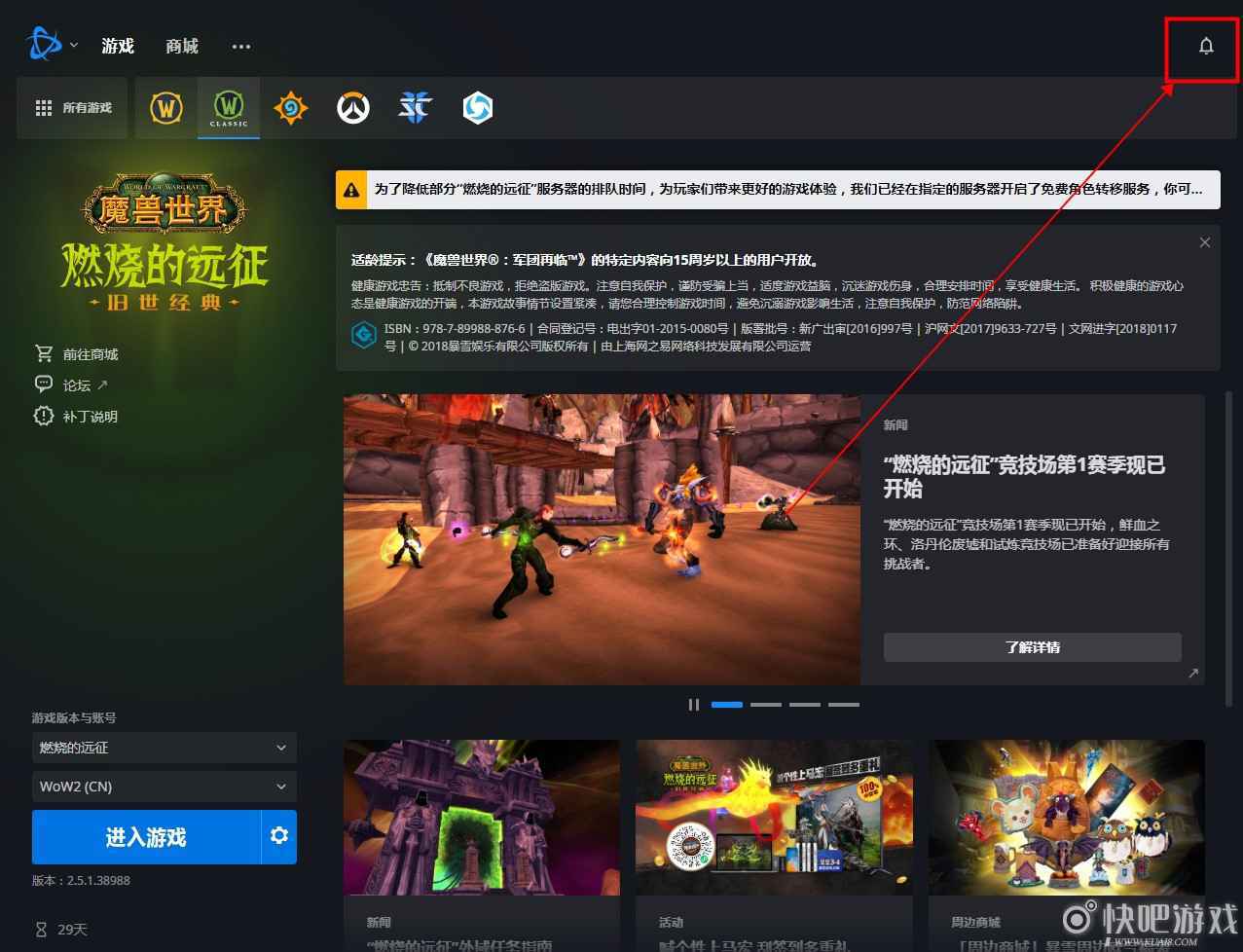Select the fourth carousel indicator

tap(844, 705)
